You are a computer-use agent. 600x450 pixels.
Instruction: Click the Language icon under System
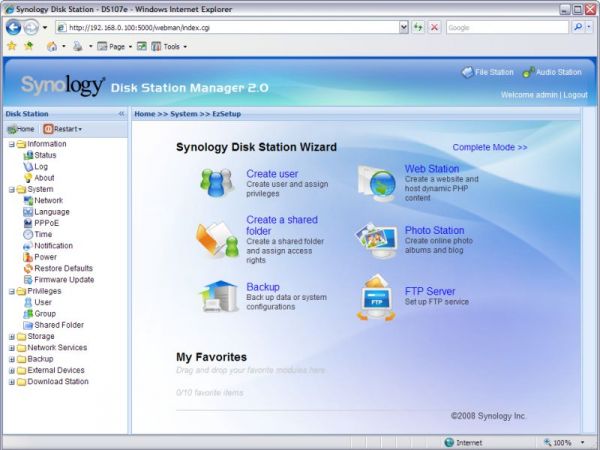point(28,212)
